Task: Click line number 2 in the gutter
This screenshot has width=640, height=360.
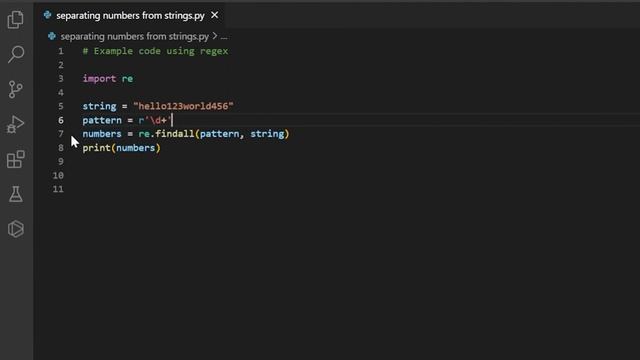Action: [61, 65]
